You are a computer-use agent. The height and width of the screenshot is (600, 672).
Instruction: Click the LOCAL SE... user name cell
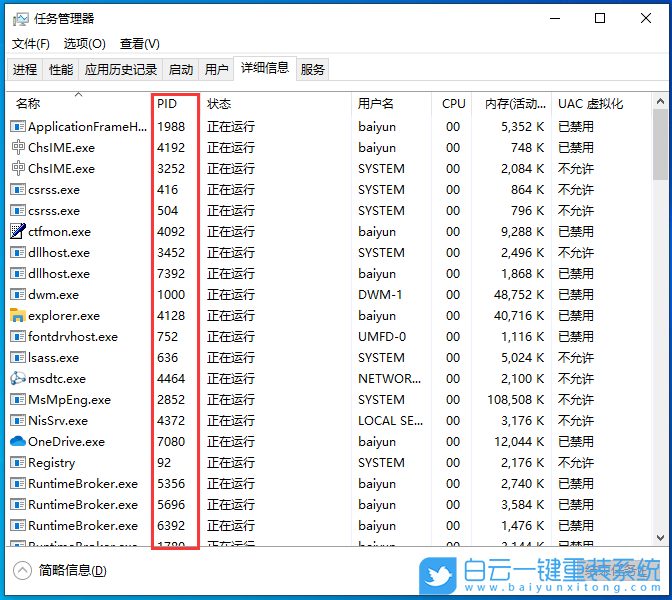pos(390,420)
